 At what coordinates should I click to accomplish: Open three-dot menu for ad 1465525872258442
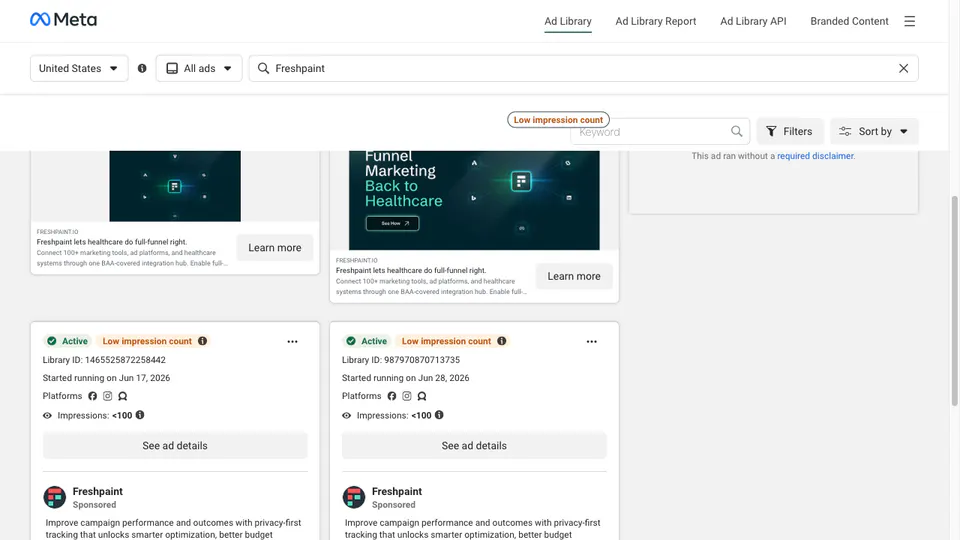tap(292, 342)
